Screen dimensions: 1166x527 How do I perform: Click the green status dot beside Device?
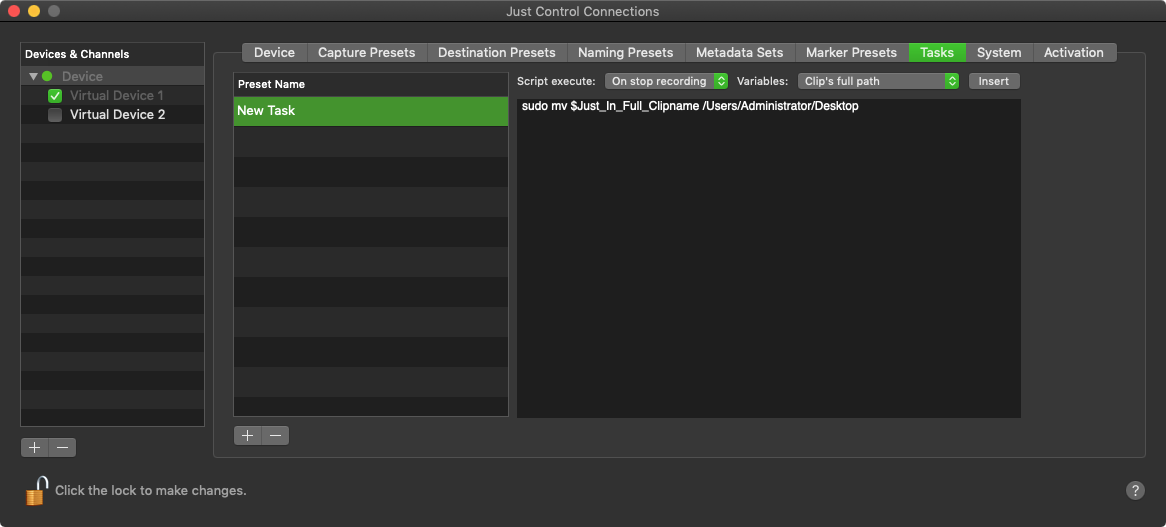(47, 76)
